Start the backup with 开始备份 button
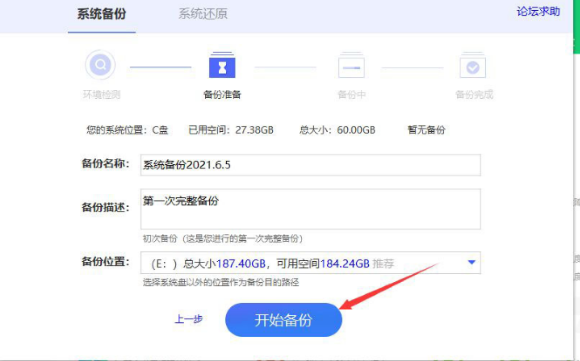The image size is (580, 361). 283,320
